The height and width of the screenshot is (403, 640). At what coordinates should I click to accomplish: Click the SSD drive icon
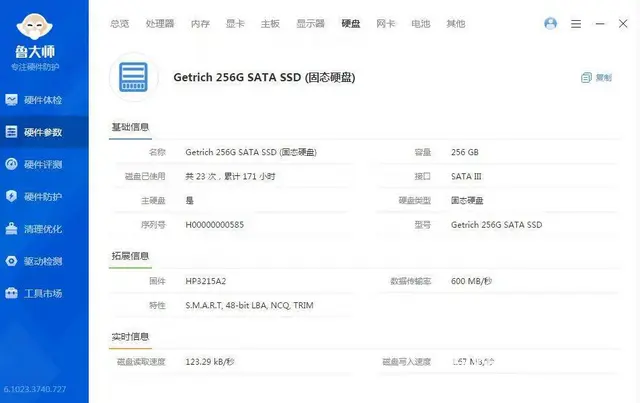click(x=133, y=77)
